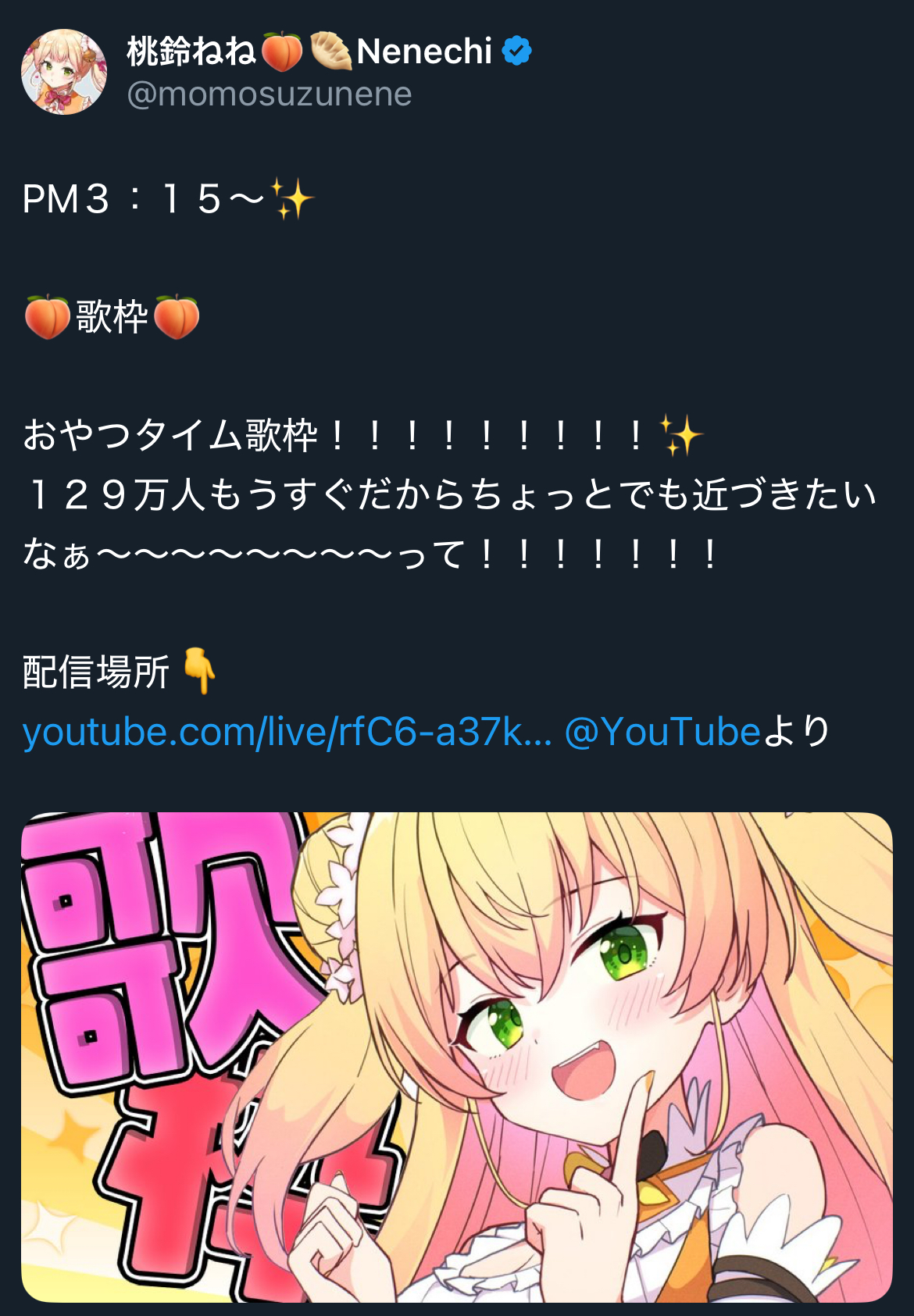Tap the dumpling emoji in display name
The image size is (914, 1316).
tap(331, 52)
